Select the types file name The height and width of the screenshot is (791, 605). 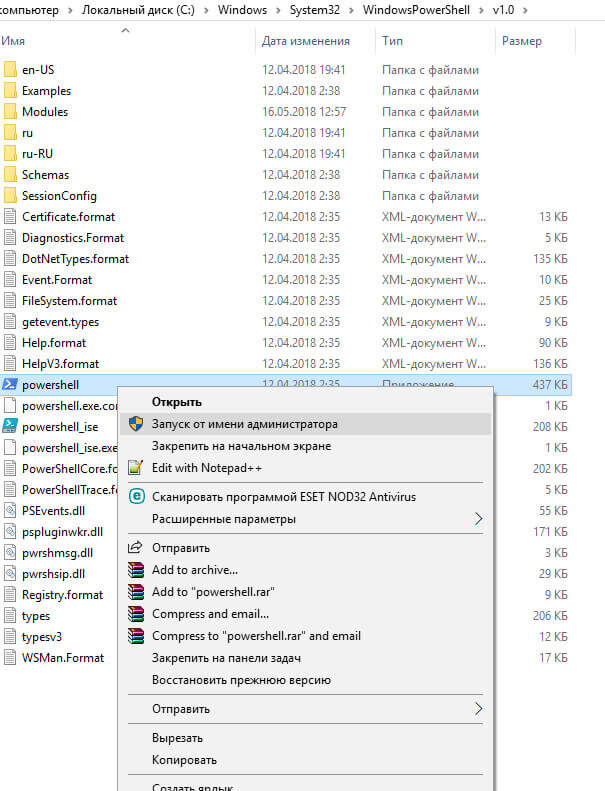36,616
